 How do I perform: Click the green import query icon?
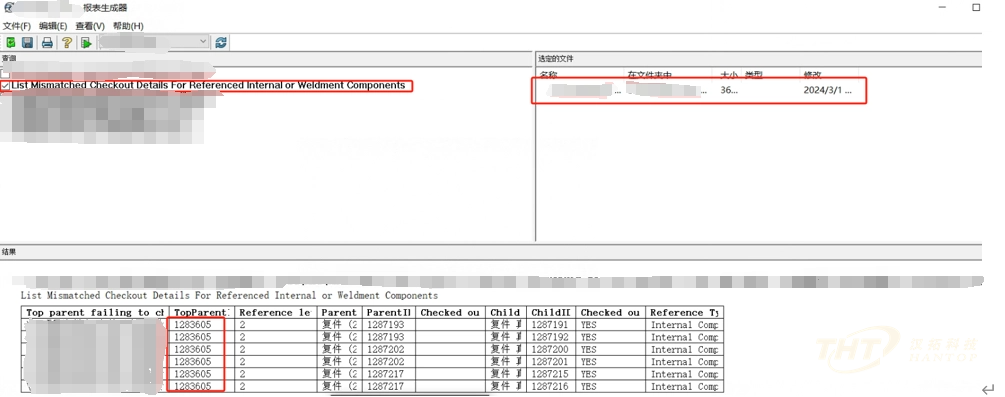pyautogui.click(x=11, y=43)
